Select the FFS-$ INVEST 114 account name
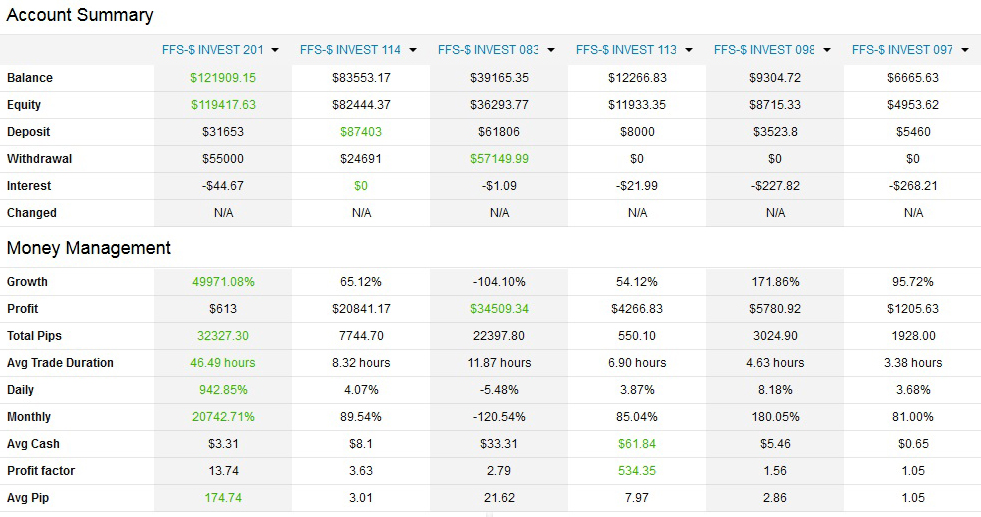981x517 pixels. click(x=350, y=50)
